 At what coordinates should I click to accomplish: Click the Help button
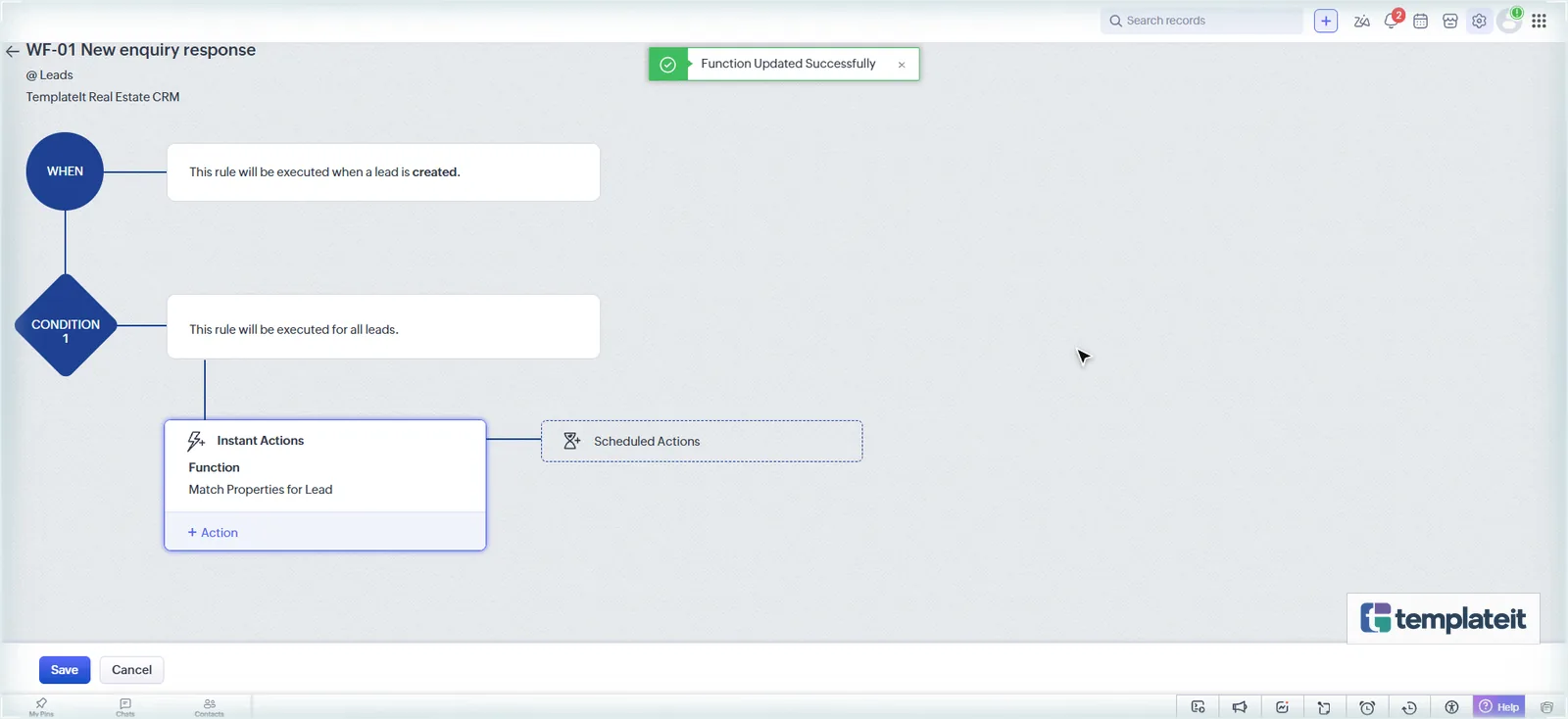point(1499,707)
